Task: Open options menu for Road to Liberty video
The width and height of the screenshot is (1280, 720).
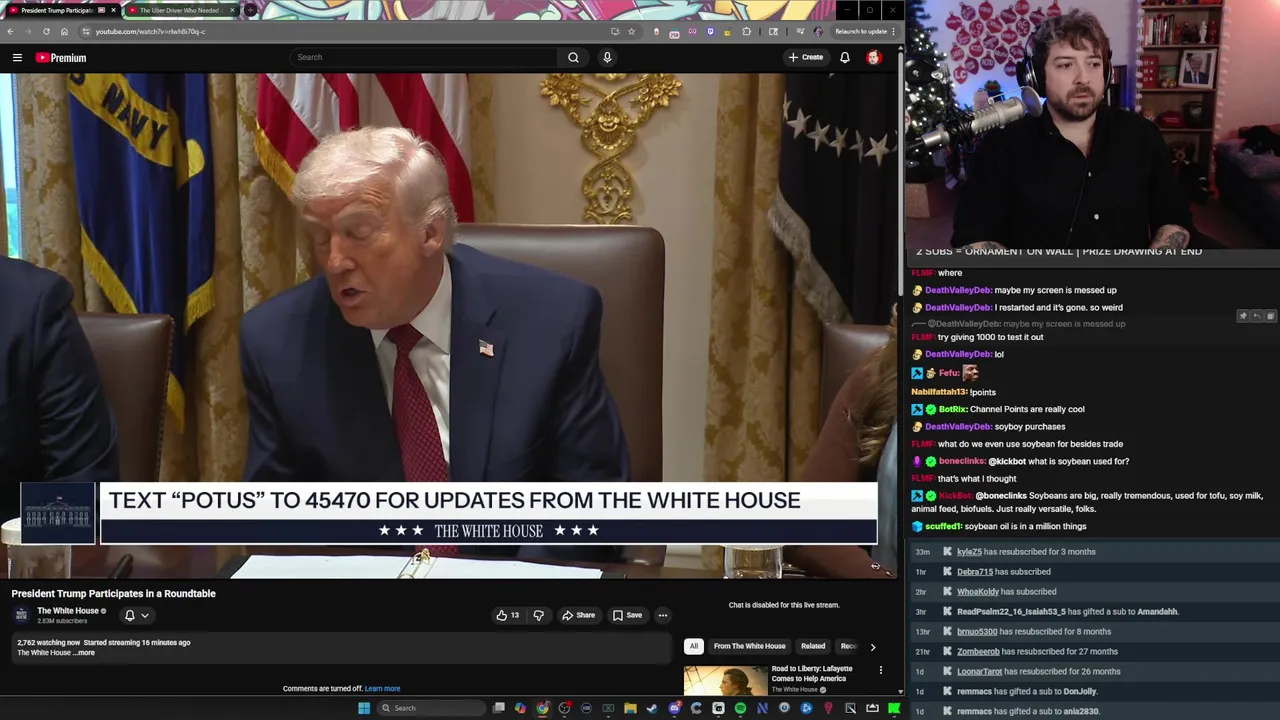Action: coord(881,670)
